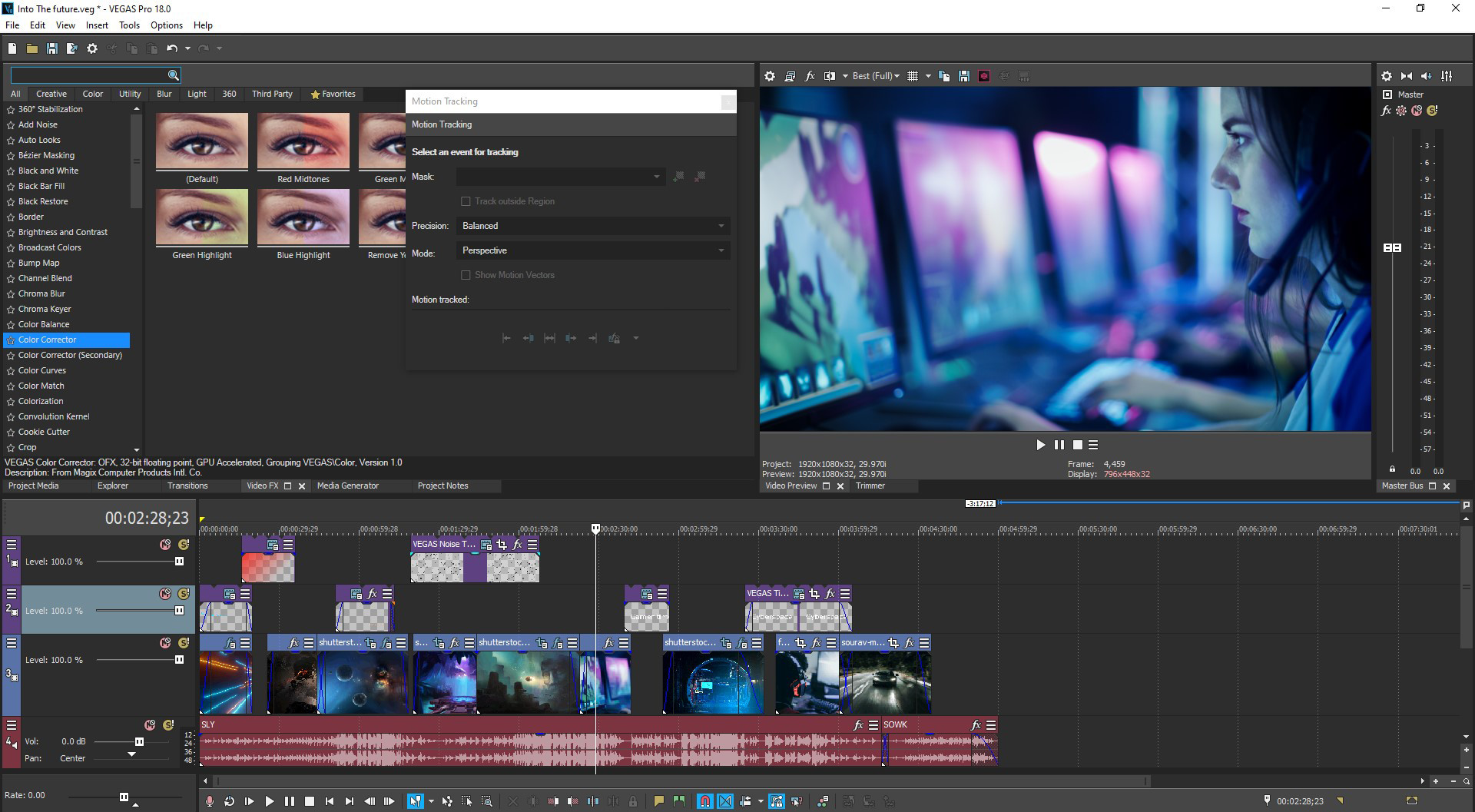Open Video Output FX in the preview toolbar

(x=809, y=76)
